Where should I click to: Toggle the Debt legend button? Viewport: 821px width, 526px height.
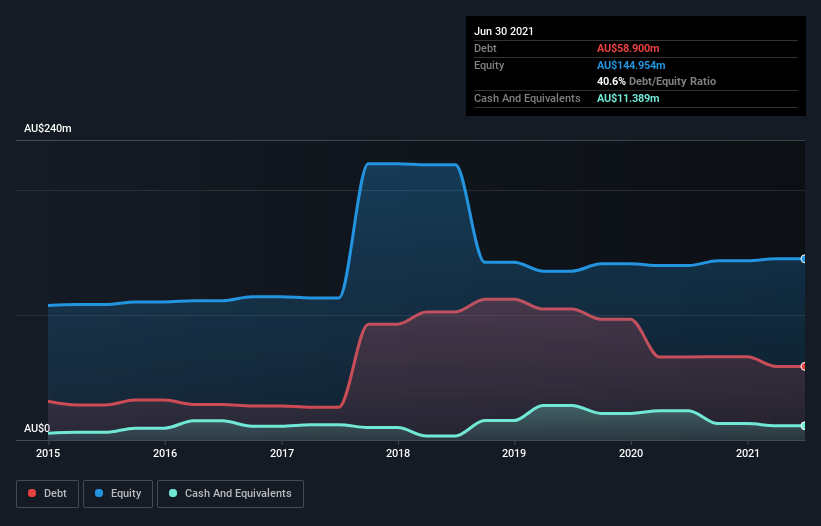point(47,494)
